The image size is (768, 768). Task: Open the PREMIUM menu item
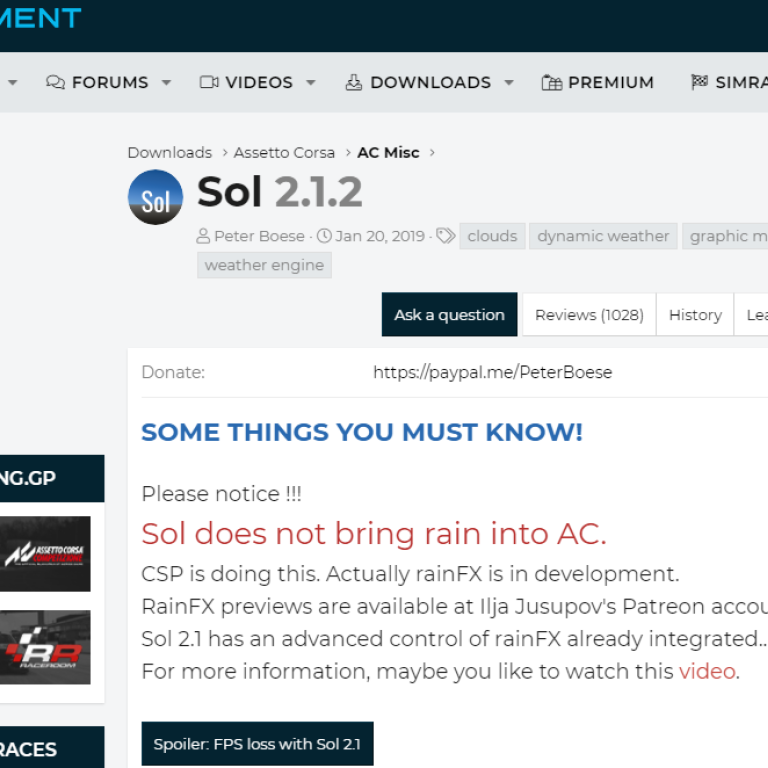click(610, 82)
